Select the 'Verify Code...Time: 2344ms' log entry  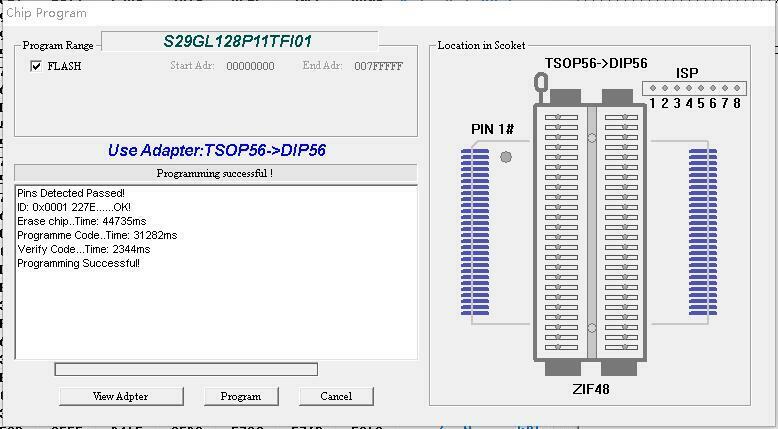click(x=84, y=249)
